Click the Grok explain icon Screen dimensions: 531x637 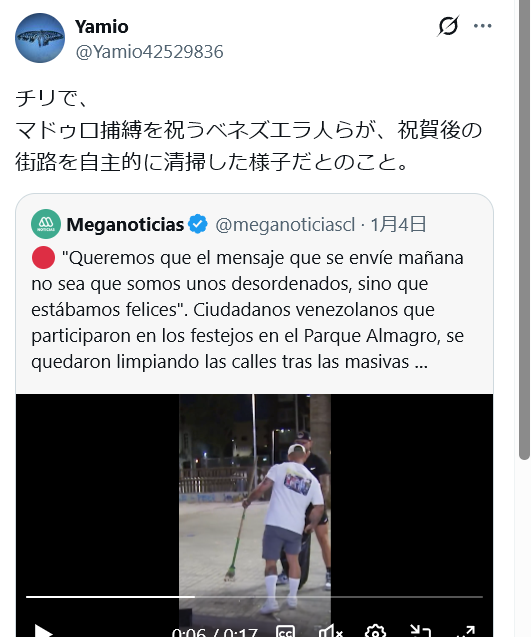tap(448, 26)
